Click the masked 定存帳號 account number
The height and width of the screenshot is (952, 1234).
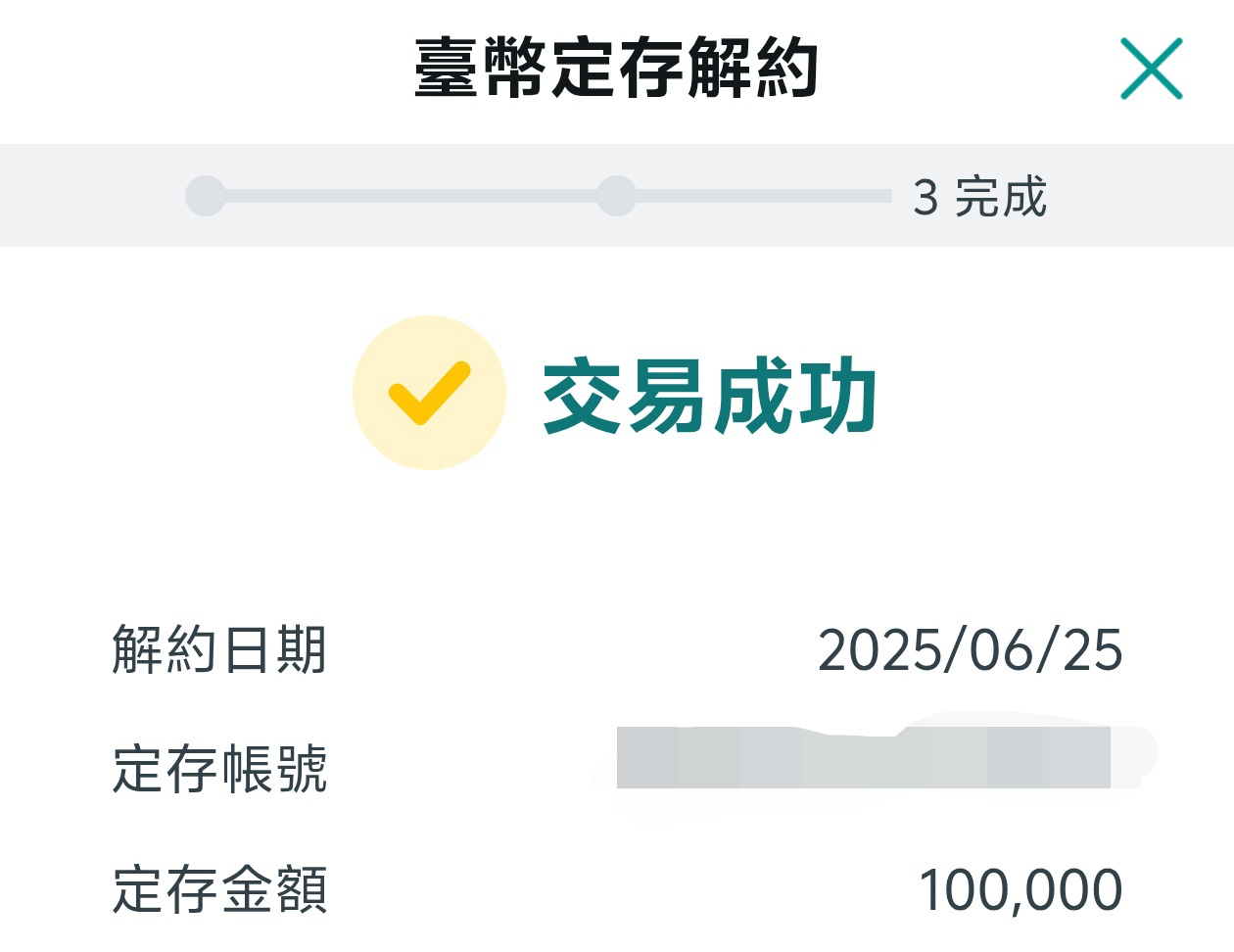point(864,758)
